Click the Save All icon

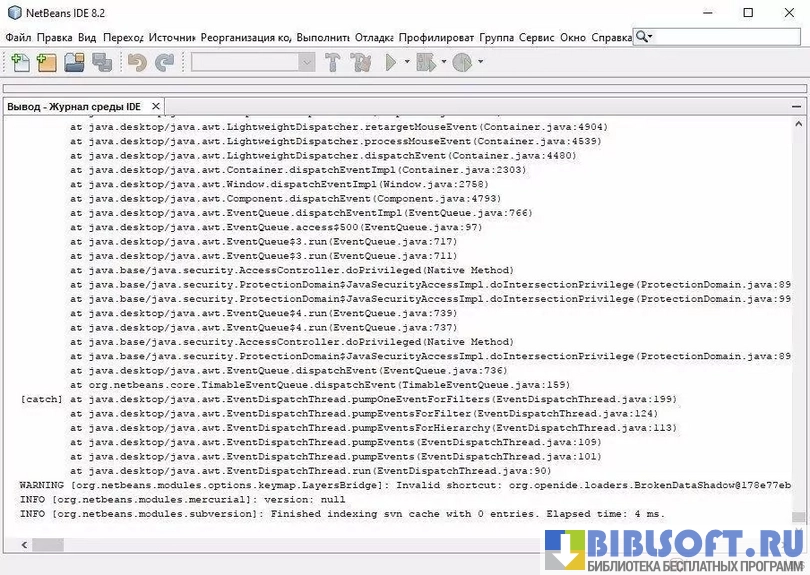pos(101,63)
